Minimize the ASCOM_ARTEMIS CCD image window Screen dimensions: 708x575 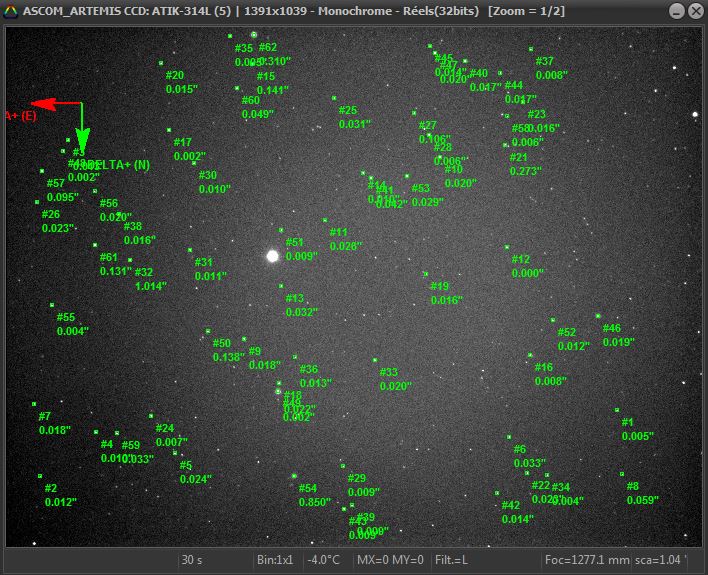pos(674,10)
